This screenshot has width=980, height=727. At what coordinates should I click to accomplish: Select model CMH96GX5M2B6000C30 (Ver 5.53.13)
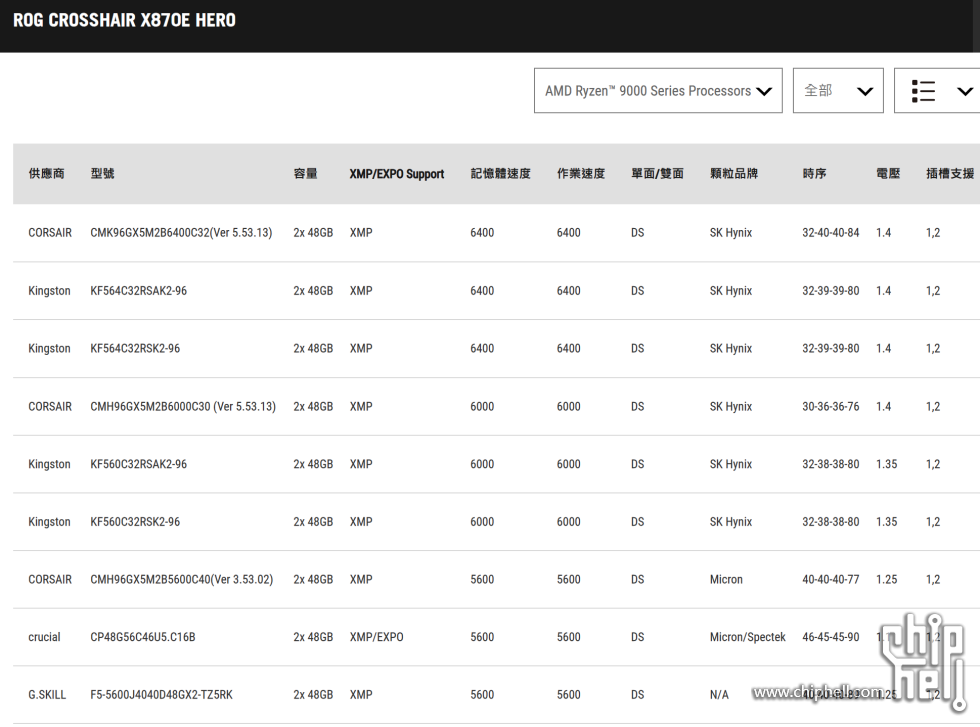[183, 406]
